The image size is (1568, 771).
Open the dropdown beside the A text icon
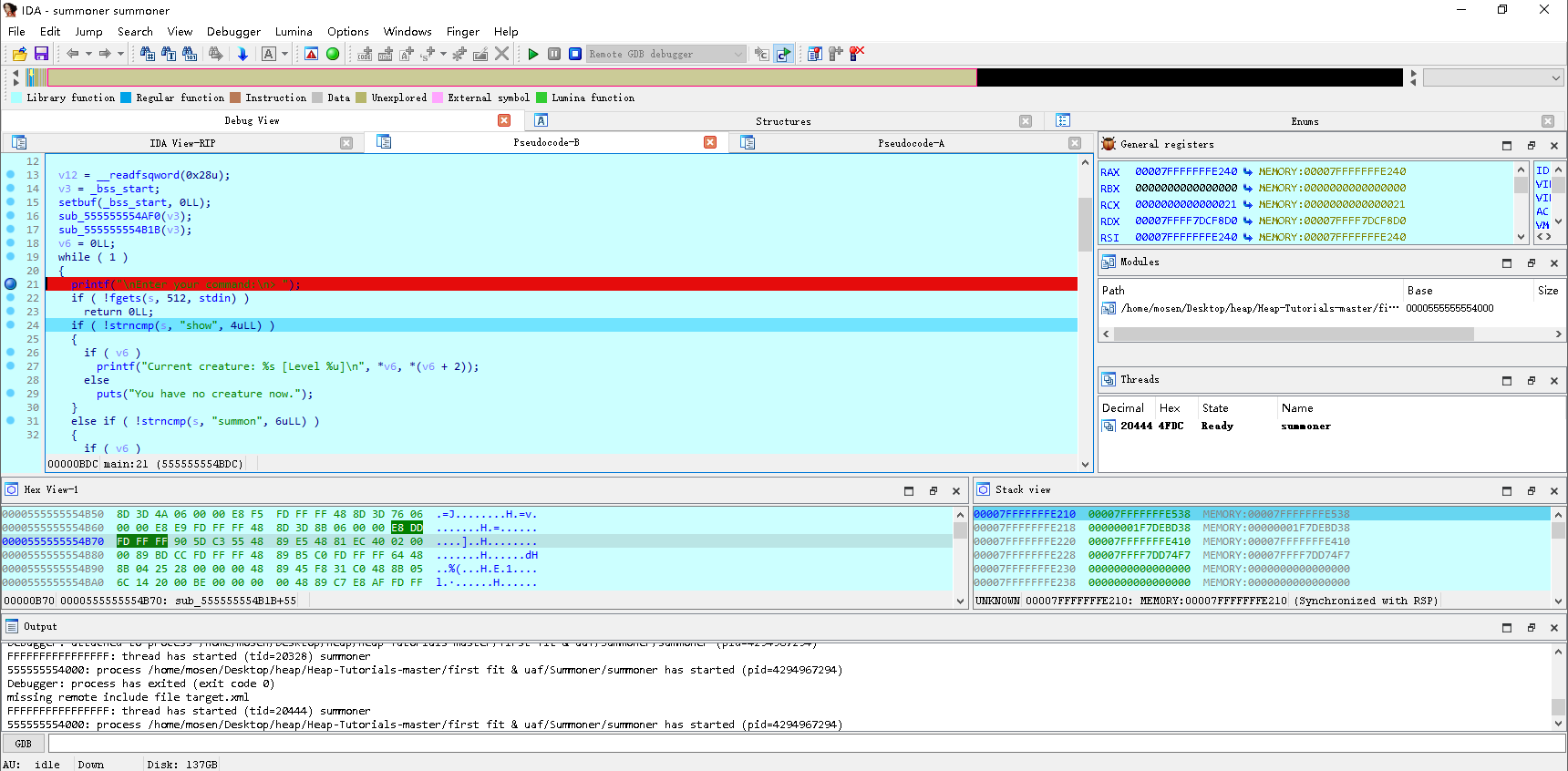[x=284, y=54]
